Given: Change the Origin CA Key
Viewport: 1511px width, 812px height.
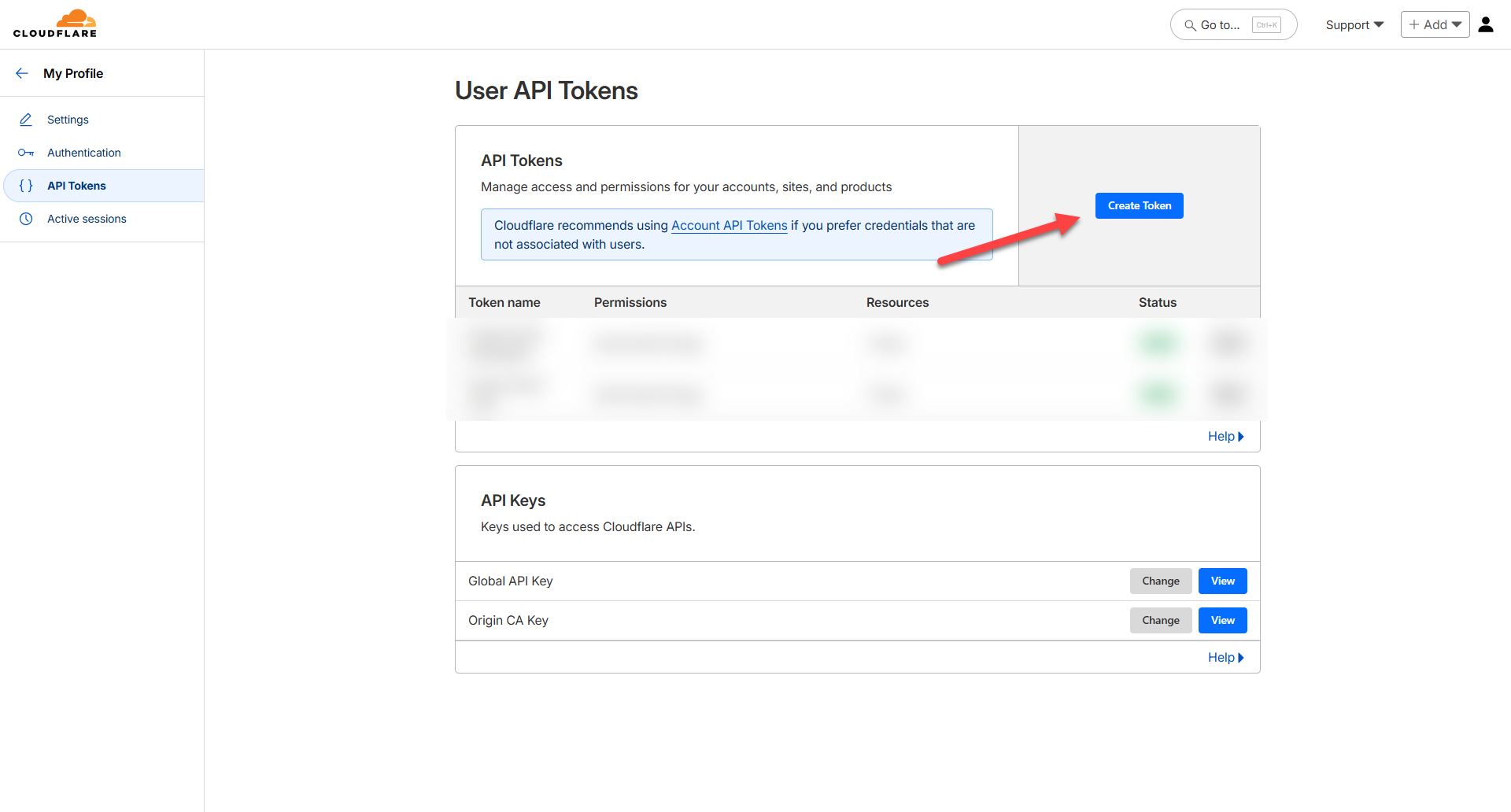Looking at the screenshot, I should [1161, 621].
